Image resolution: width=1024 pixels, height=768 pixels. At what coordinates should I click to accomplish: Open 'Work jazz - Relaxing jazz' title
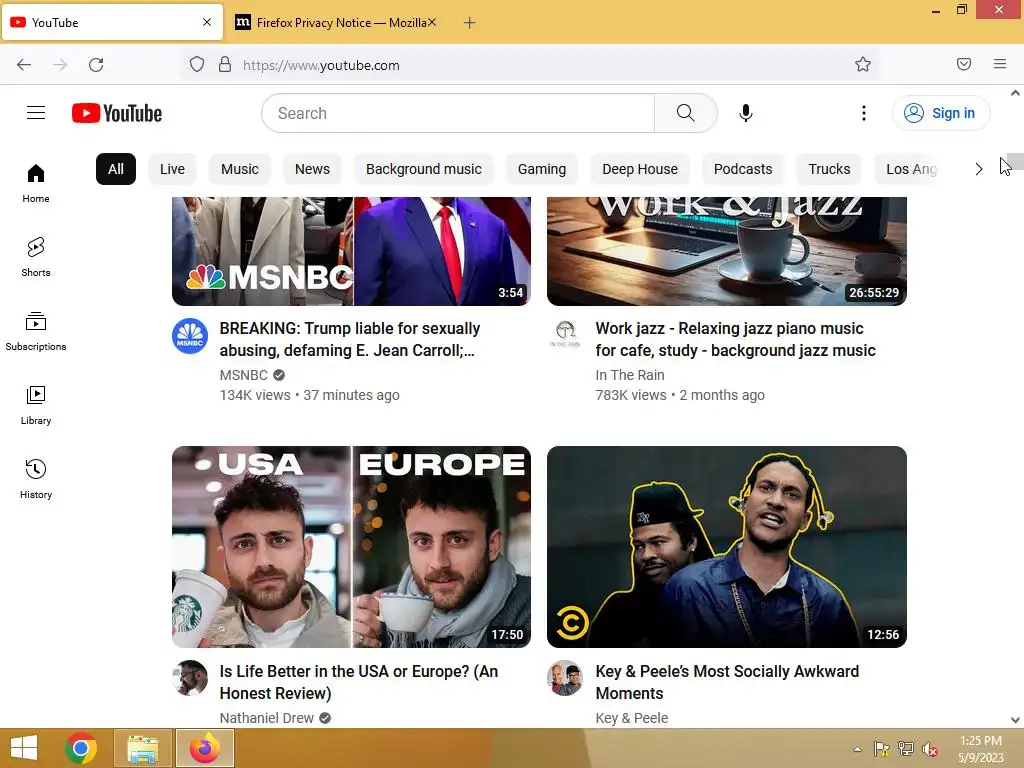(735, 340)
